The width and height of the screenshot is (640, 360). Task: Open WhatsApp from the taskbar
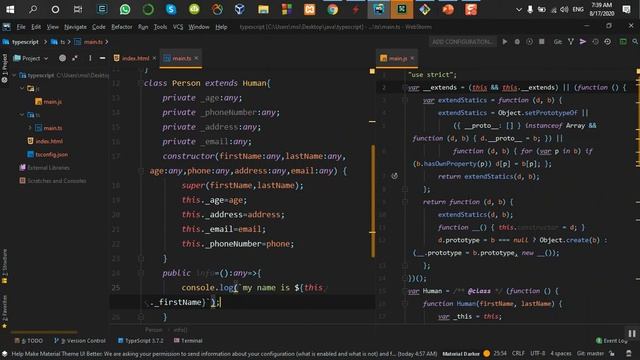tap(125, 9)
